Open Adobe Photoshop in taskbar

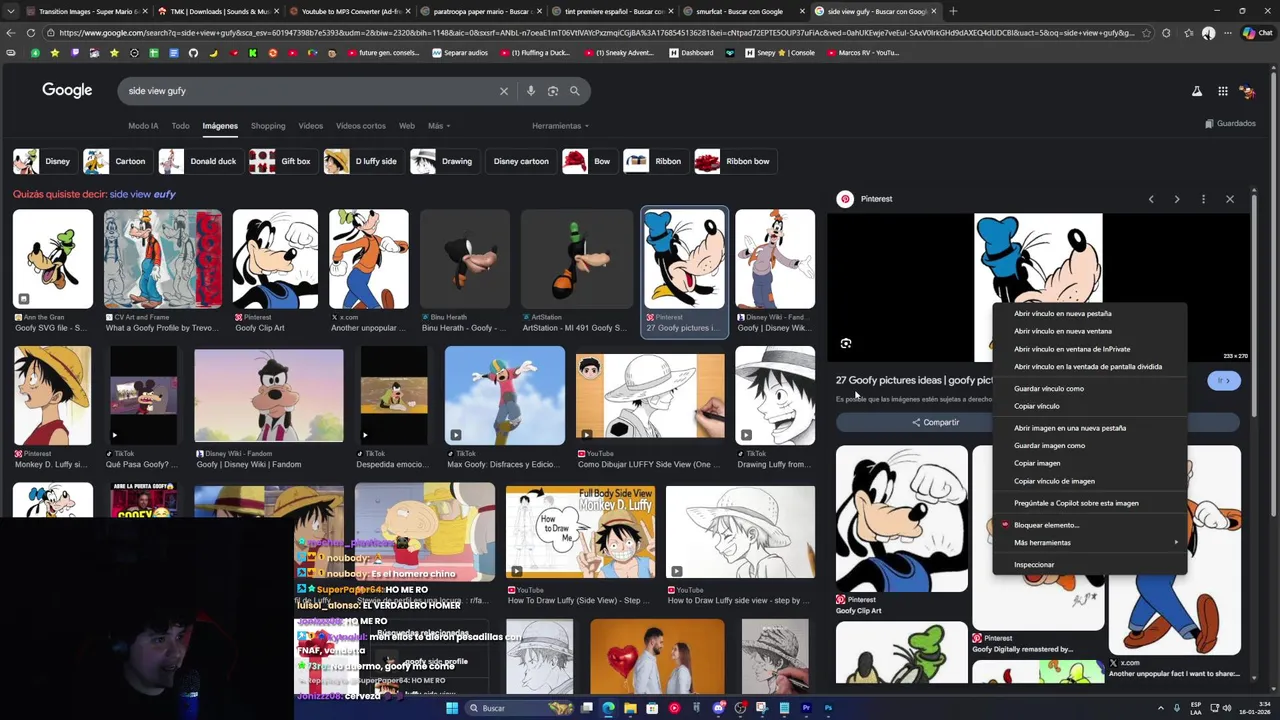[828, 708]
